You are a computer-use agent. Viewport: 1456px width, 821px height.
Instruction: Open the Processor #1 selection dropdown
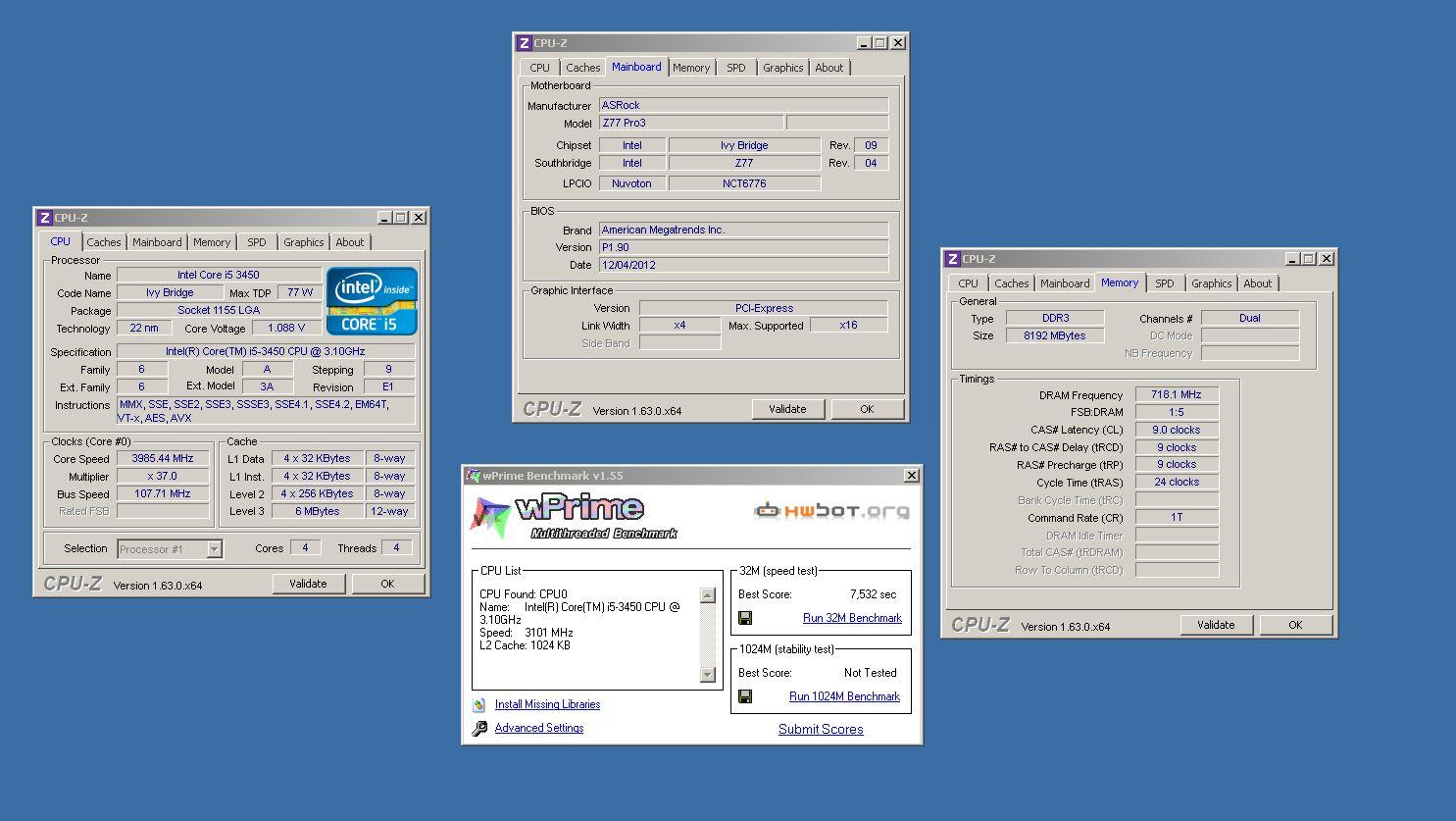click(x=214, y=549)
